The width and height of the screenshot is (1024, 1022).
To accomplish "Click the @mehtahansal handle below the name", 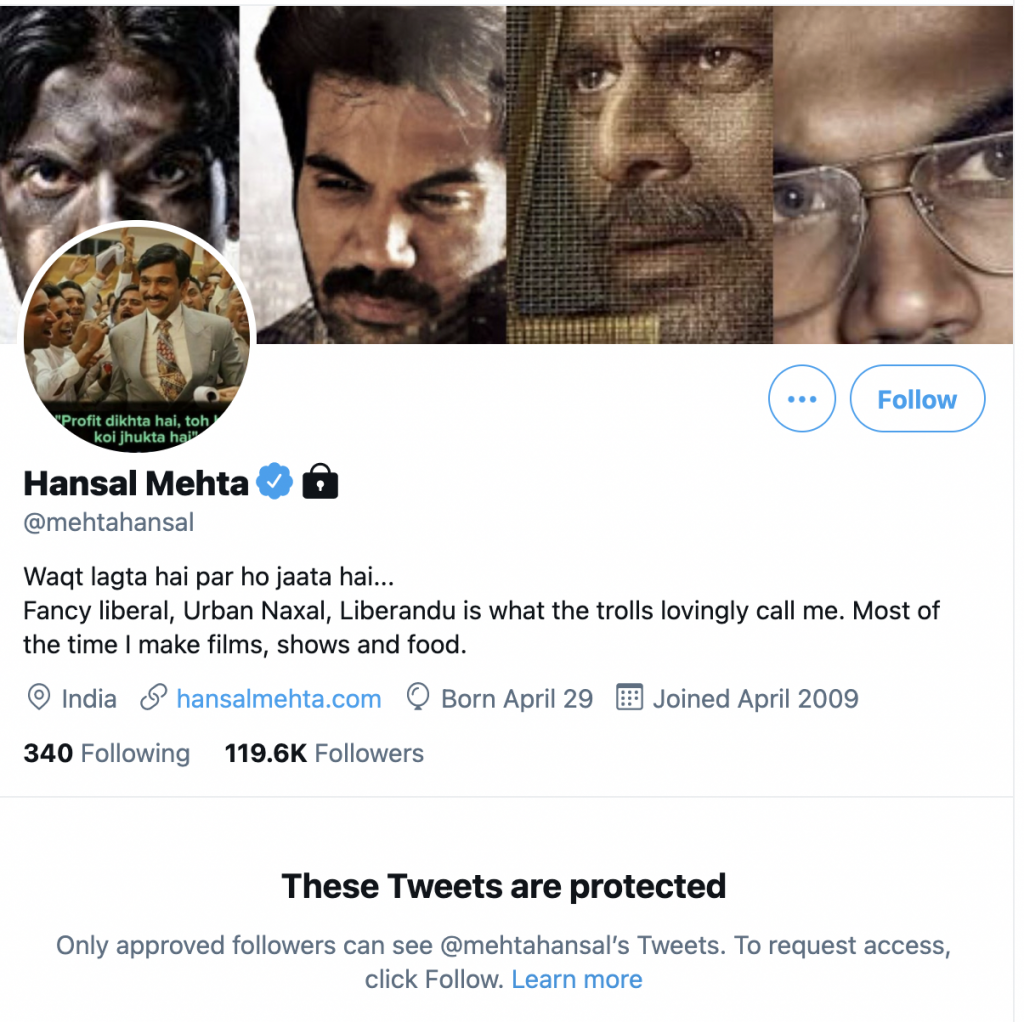I will click(108, 522).
